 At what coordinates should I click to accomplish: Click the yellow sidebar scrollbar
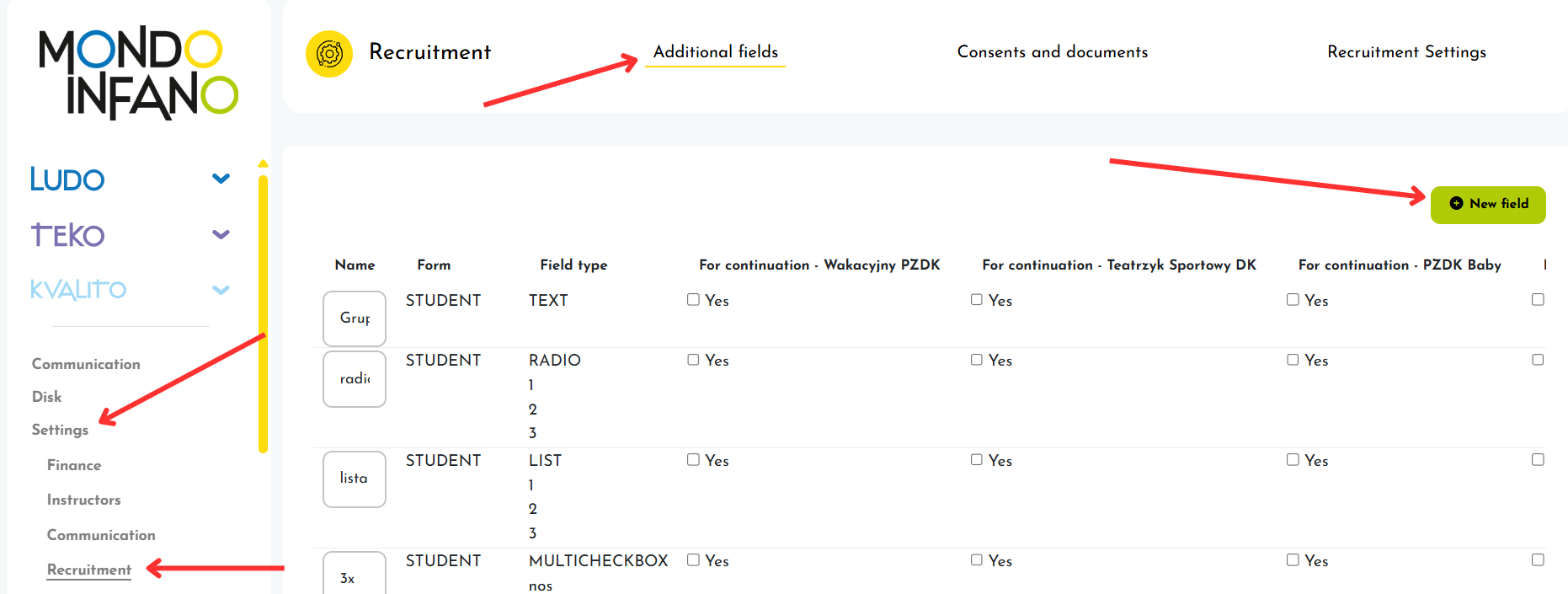pyautogui.click(x=263, y=312)
